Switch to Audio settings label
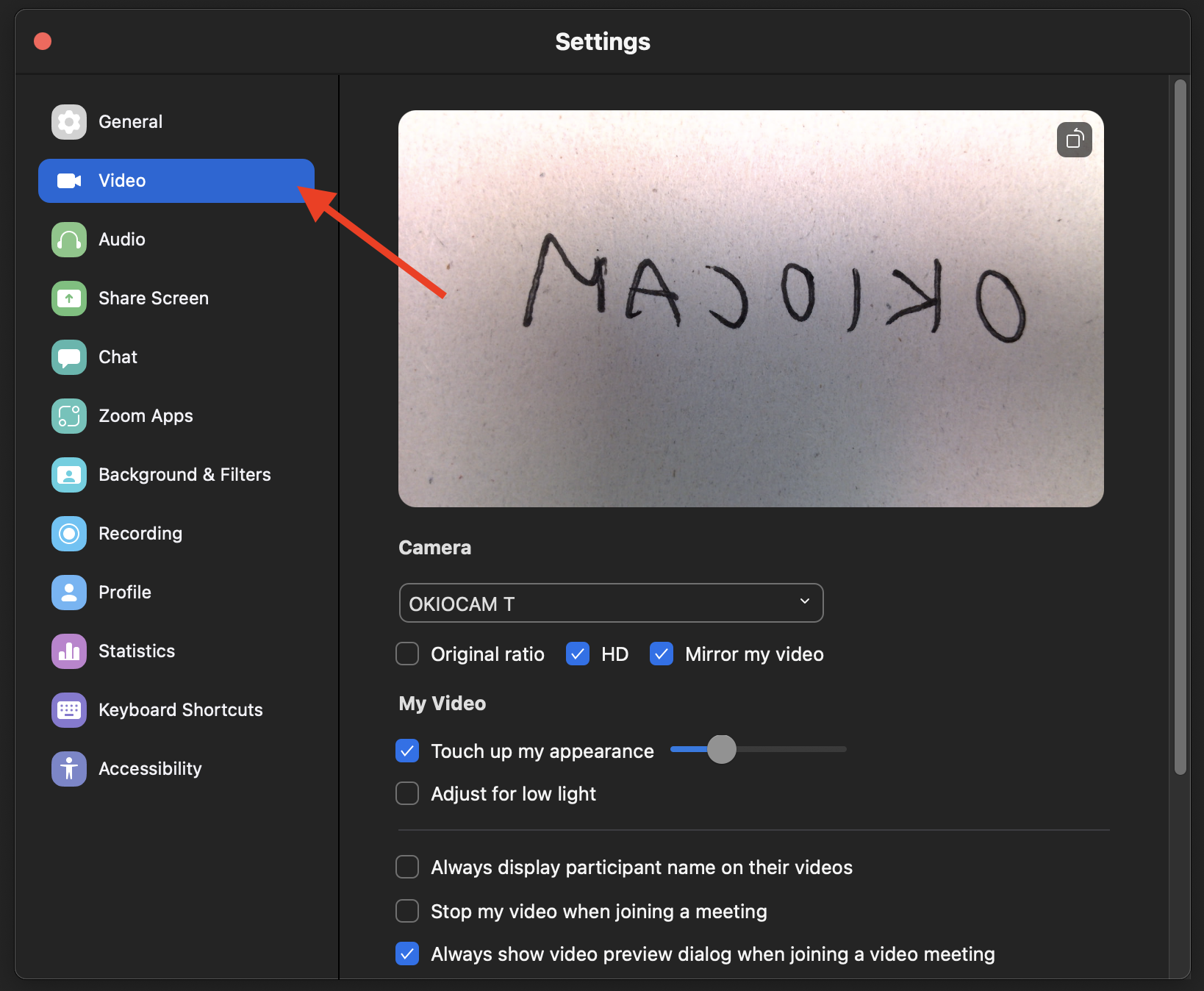Screen dimensions: 1204x991 pos(122,240)
